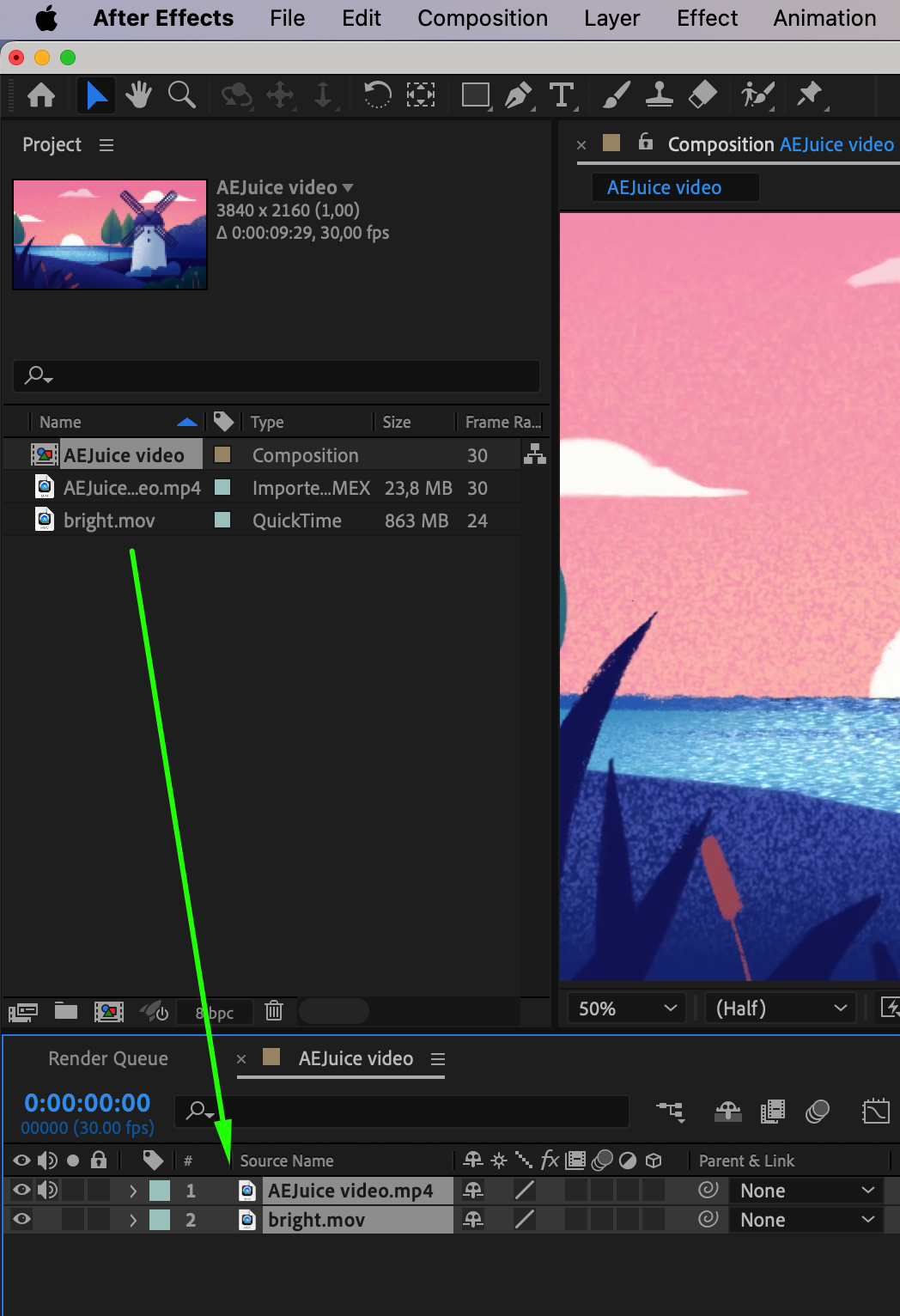
Task: Select the Horizontal Type tool
Action: pos(562,94)
